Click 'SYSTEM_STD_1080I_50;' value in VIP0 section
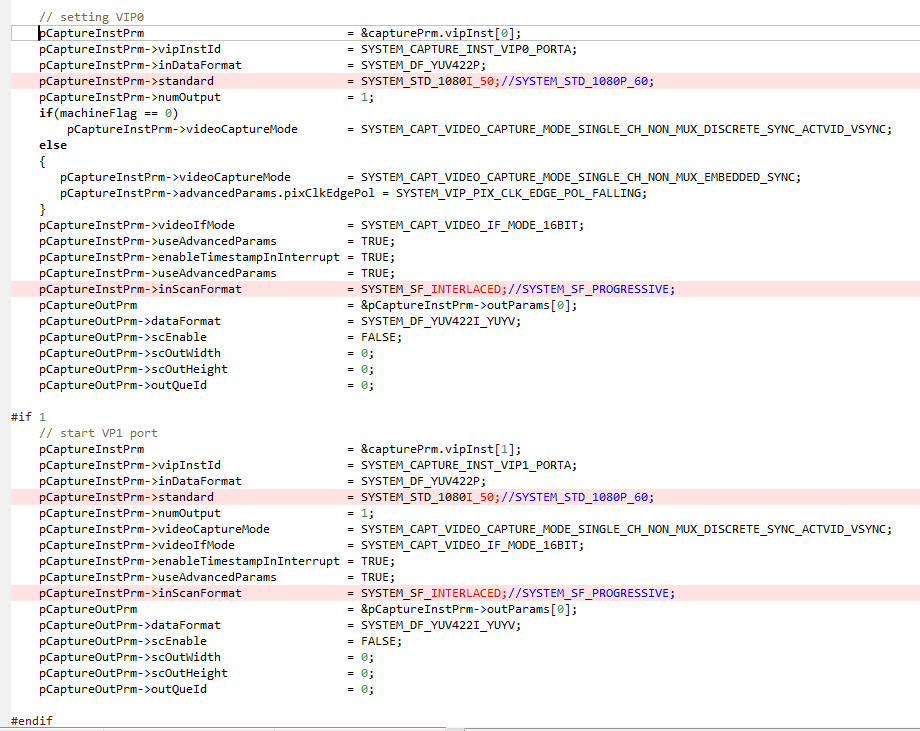Viewport: 920px width, 731px height. point(431,81)
